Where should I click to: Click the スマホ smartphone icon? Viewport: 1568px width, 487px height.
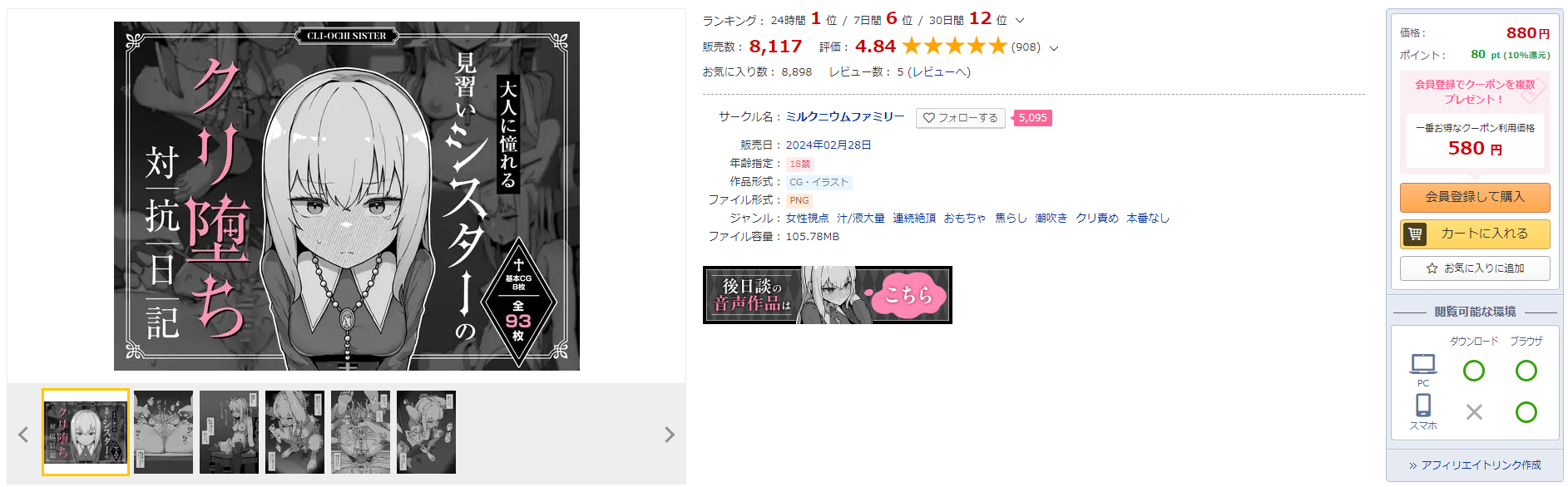click(1423, 405)
